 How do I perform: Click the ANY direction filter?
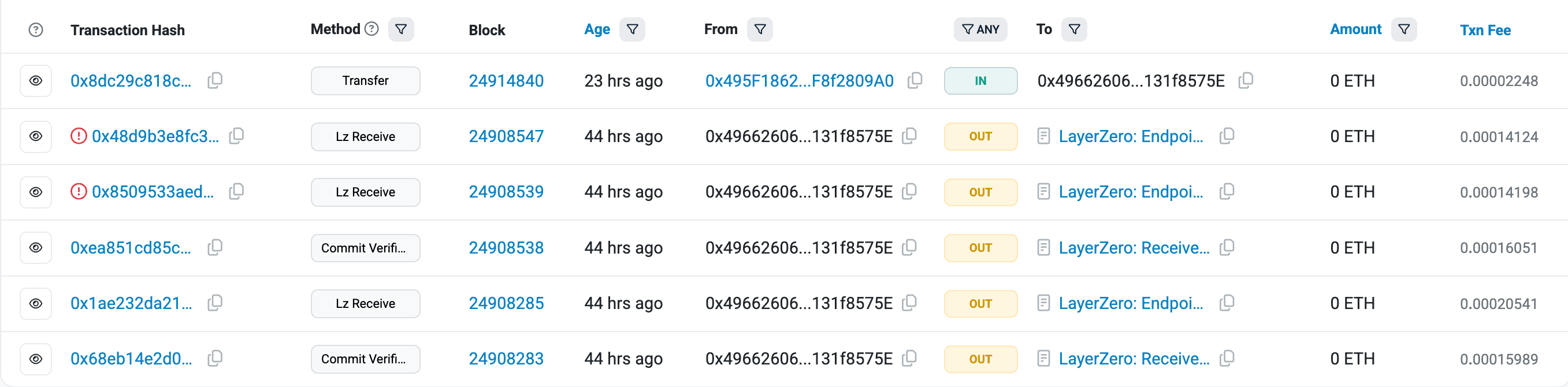coord(980,29)
